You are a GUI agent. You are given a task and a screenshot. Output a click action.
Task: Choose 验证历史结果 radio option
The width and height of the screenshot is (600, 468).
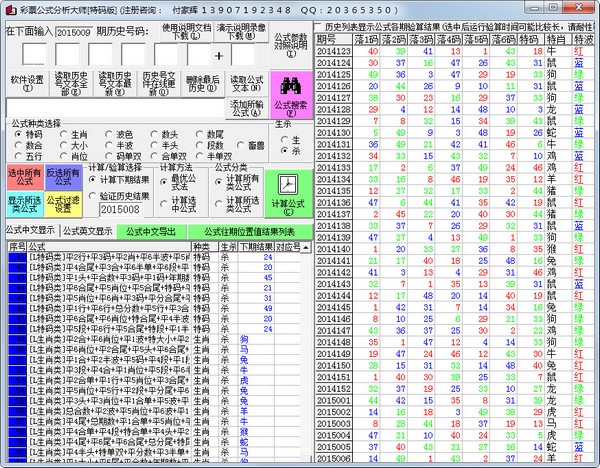(x=92, y=196)
